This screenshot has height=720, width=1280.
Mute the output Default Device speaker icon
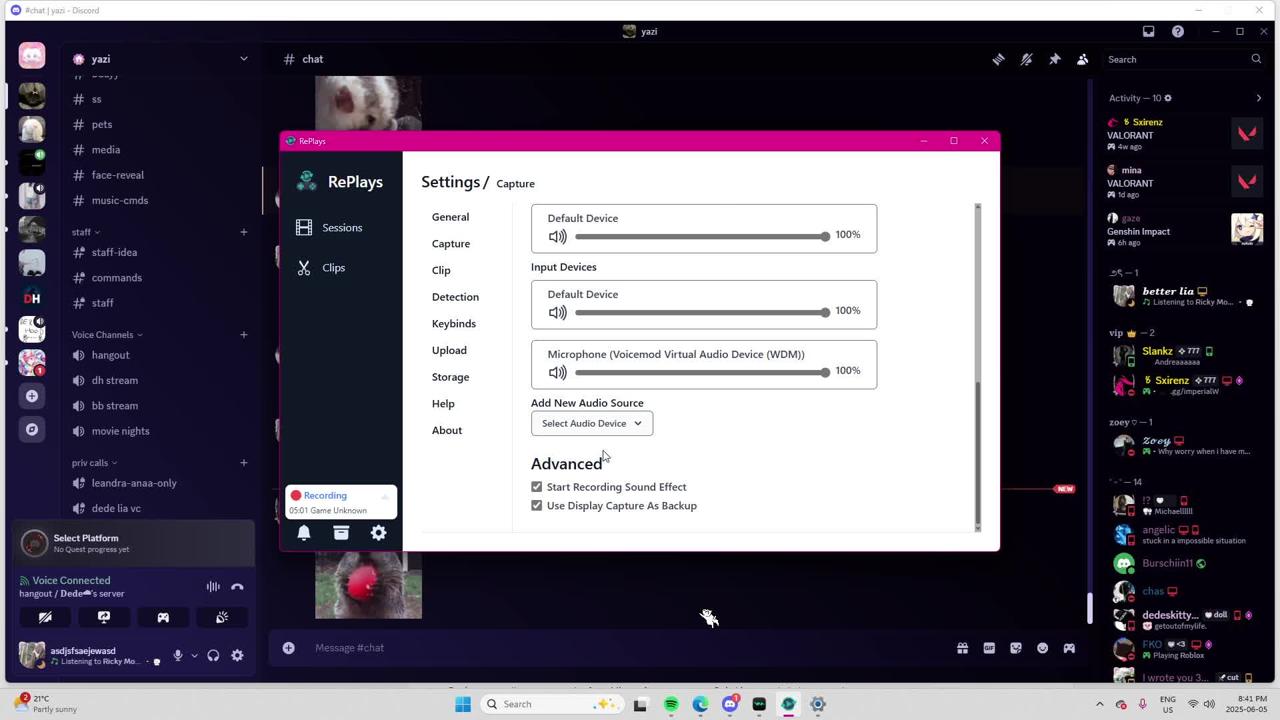(x=557, y=237)
